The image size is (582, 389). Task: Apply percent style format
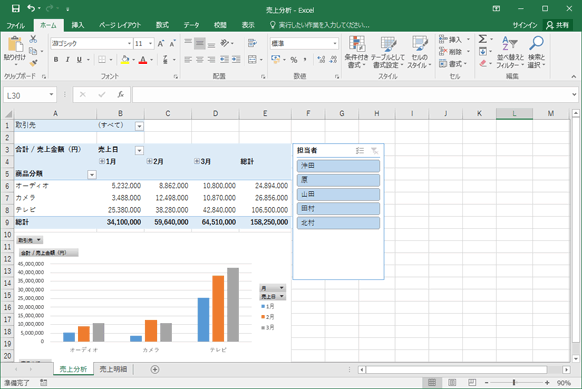point(294,59)
